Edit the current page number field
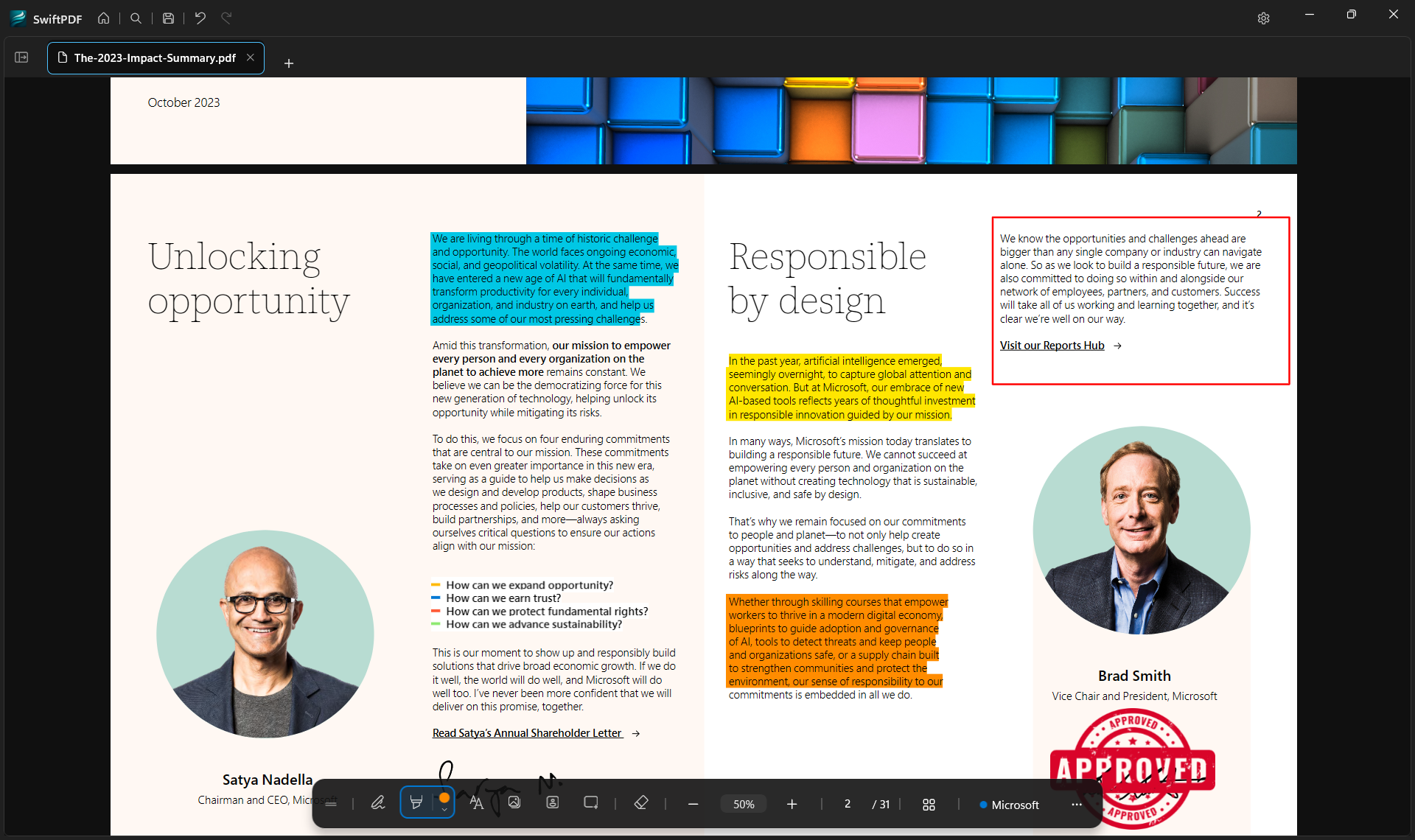The width and height of the screenshot is (1415, 840). [x=847, y=804]
